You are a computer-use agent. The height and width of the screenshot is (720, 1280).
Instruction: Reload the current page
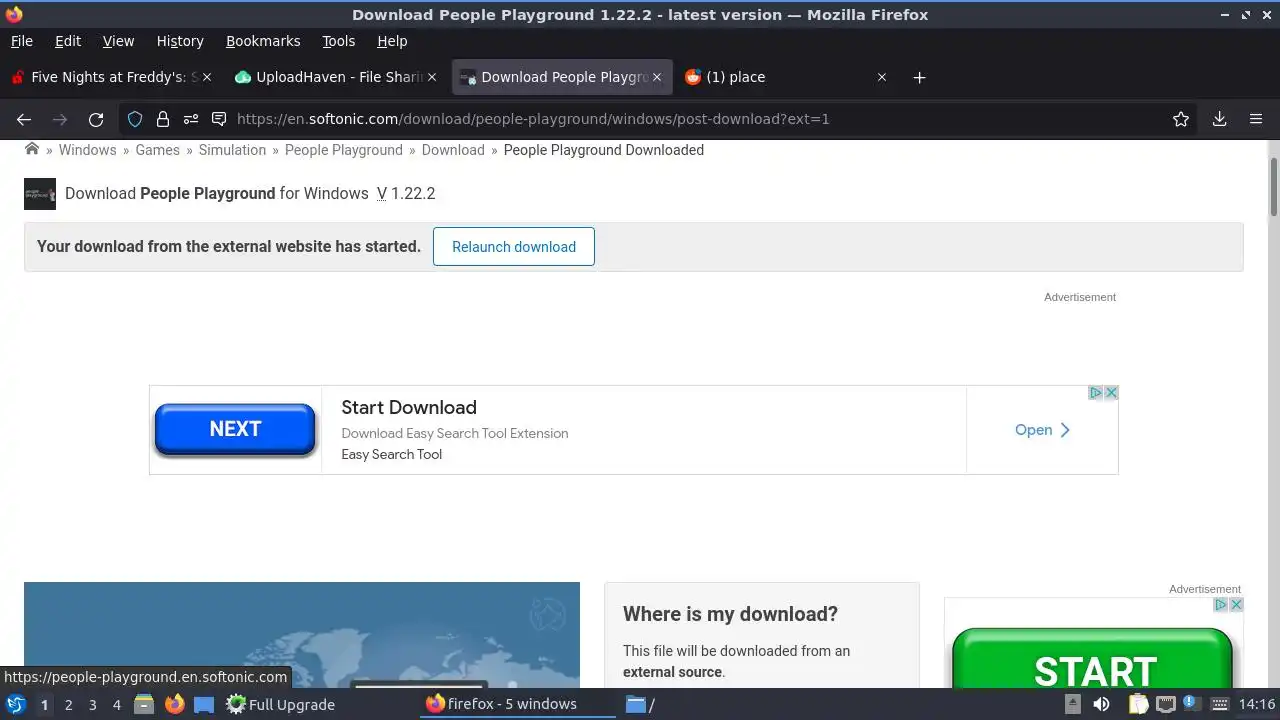(x=96, y=119)
